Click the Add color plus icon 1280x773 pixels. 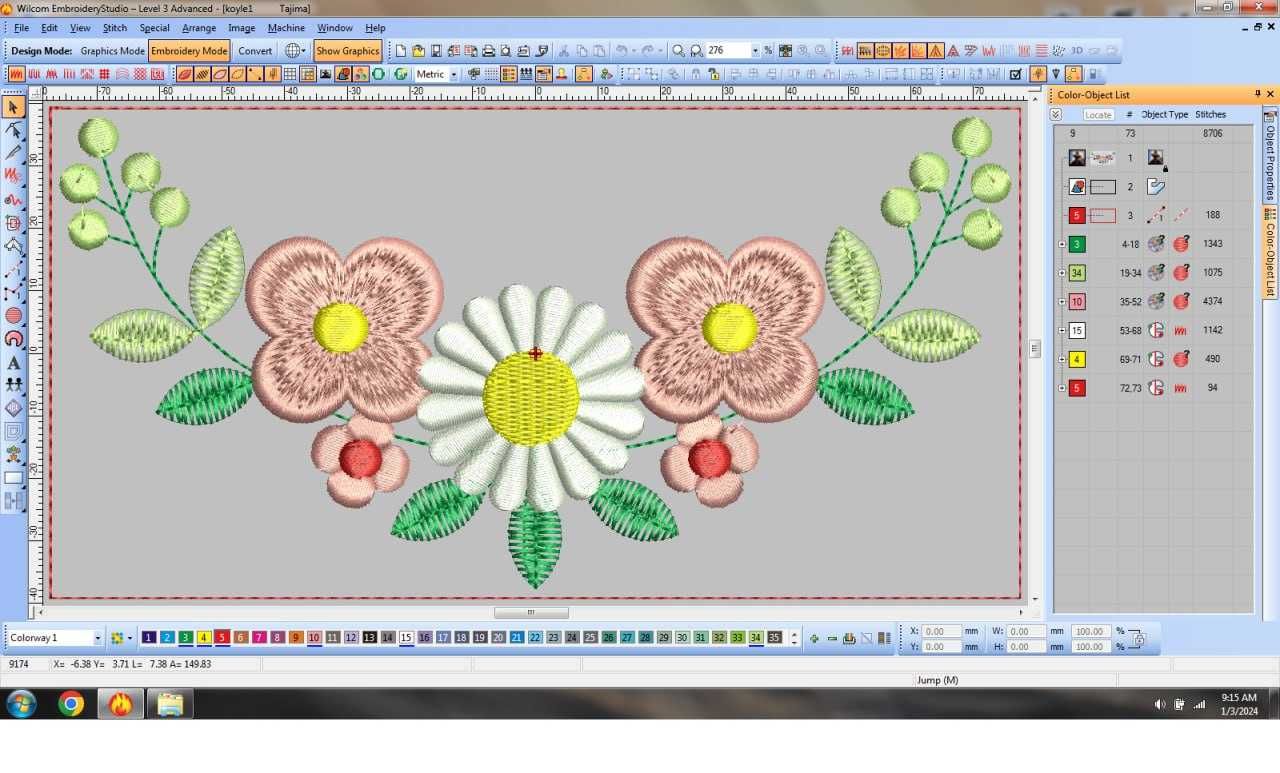click(x=814, y=638)
